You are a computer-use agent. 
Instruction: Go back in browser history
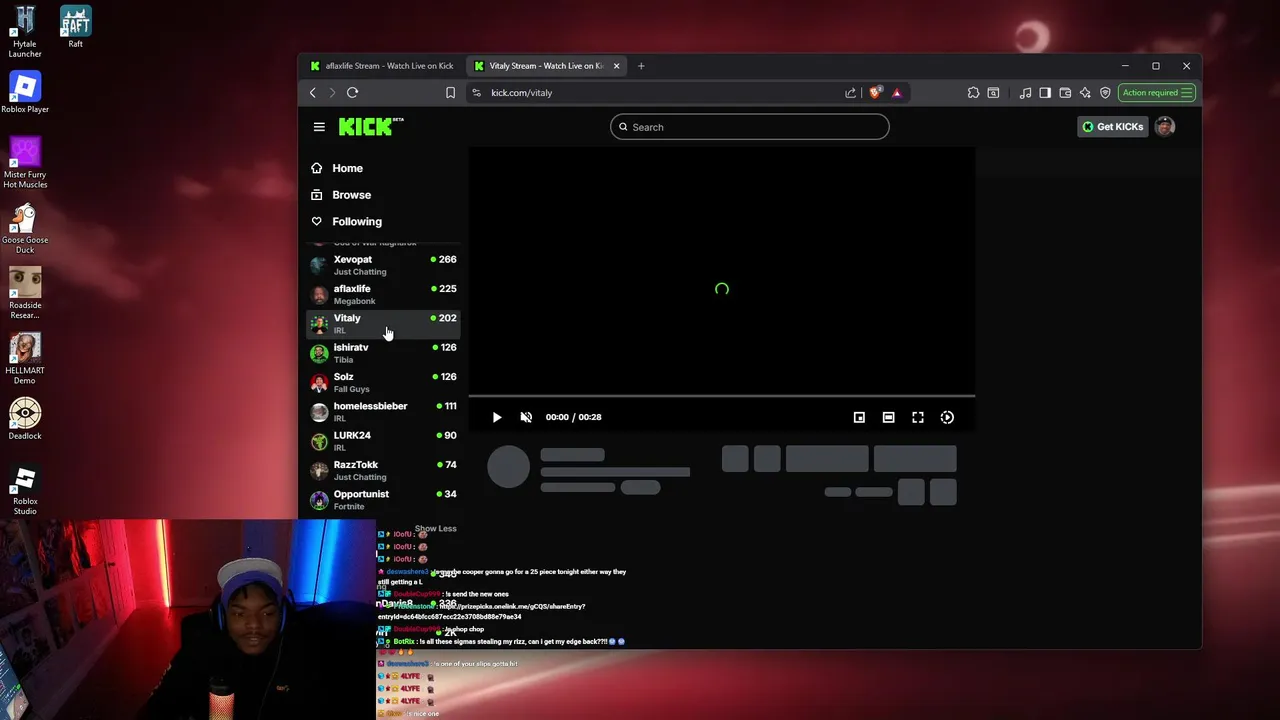tap(312, 93)
